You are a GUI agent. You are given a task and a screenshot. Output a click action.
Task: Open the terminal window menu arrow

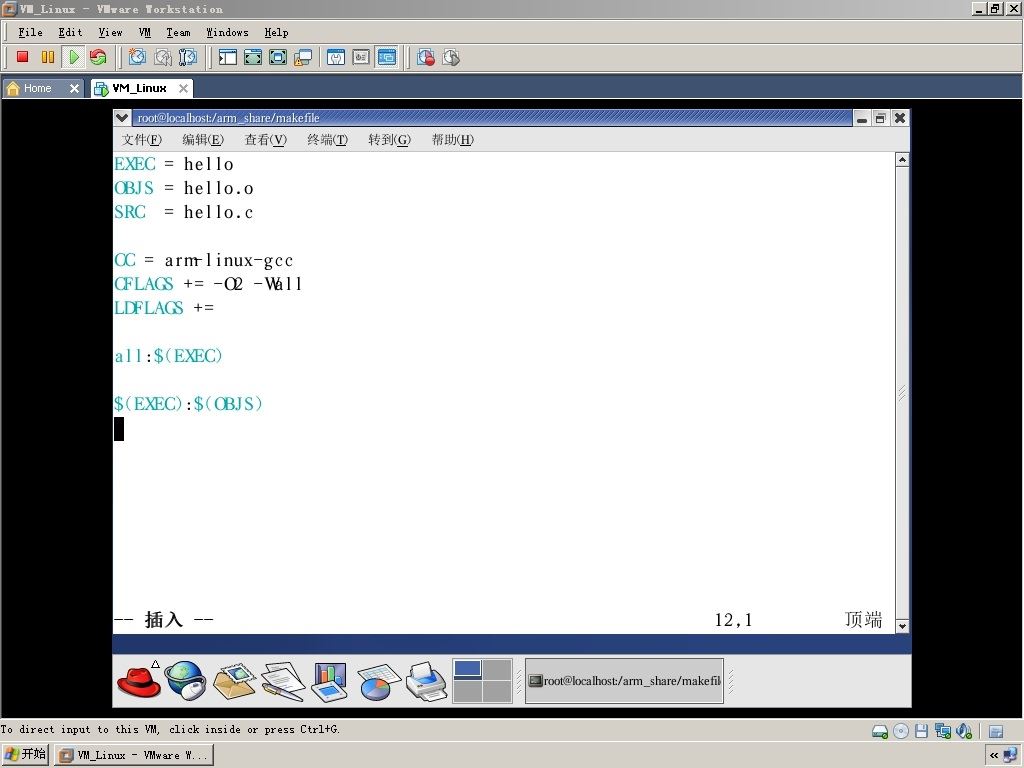pyautogui.click(x=122, y=118)
